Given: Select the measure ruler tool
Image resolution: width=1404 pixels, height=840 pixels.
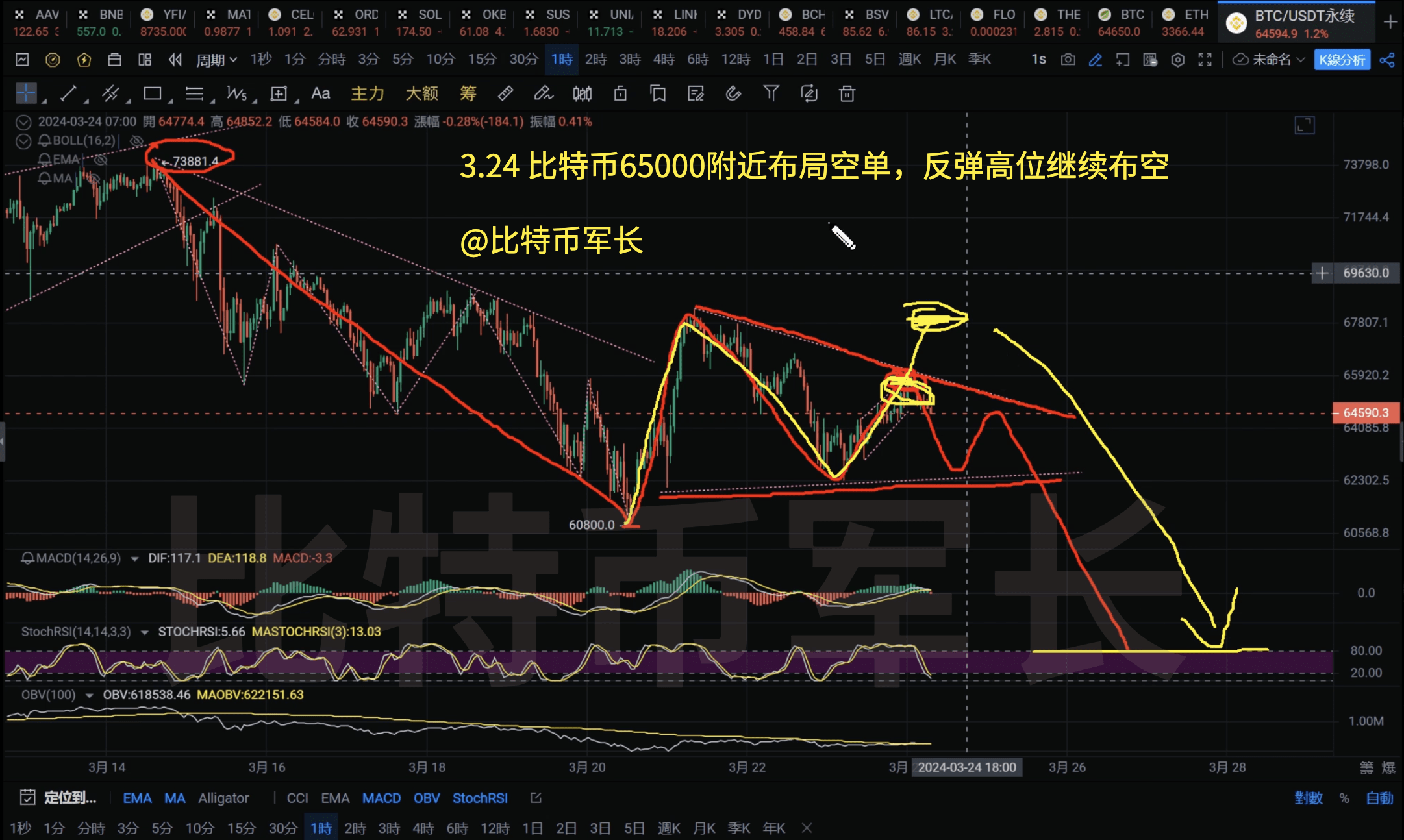Looking at the screenshot, I should (505, 93).
